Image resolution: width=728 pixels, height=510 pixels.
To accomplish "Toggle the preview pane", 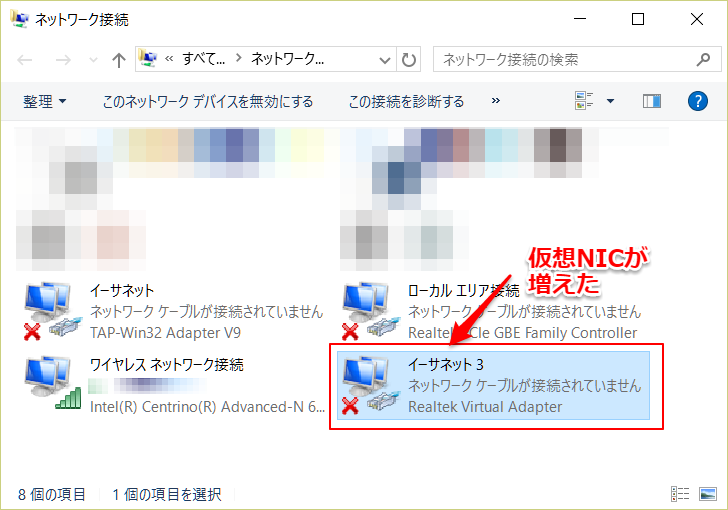I will (652, 101).
